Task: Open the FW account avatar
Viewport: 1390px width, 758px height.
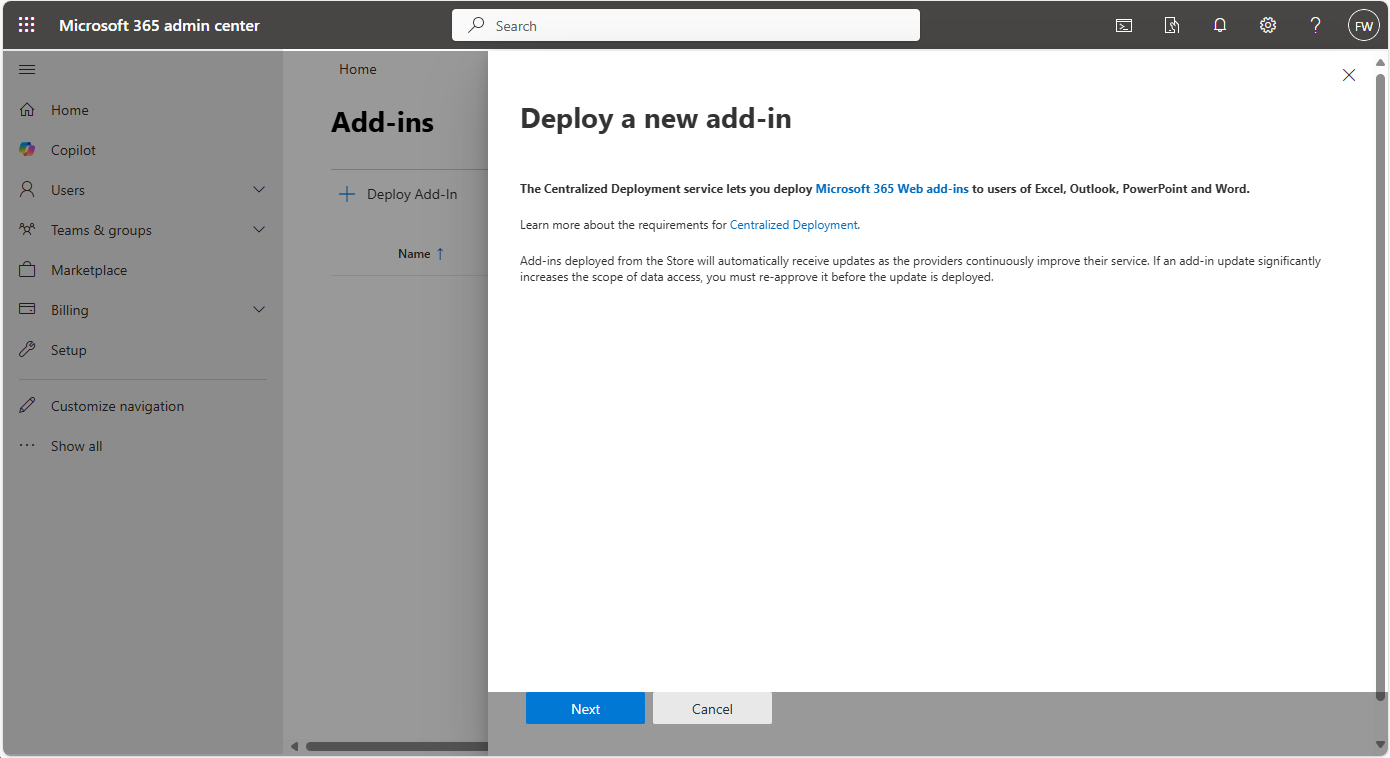Action: [1363, 25]
